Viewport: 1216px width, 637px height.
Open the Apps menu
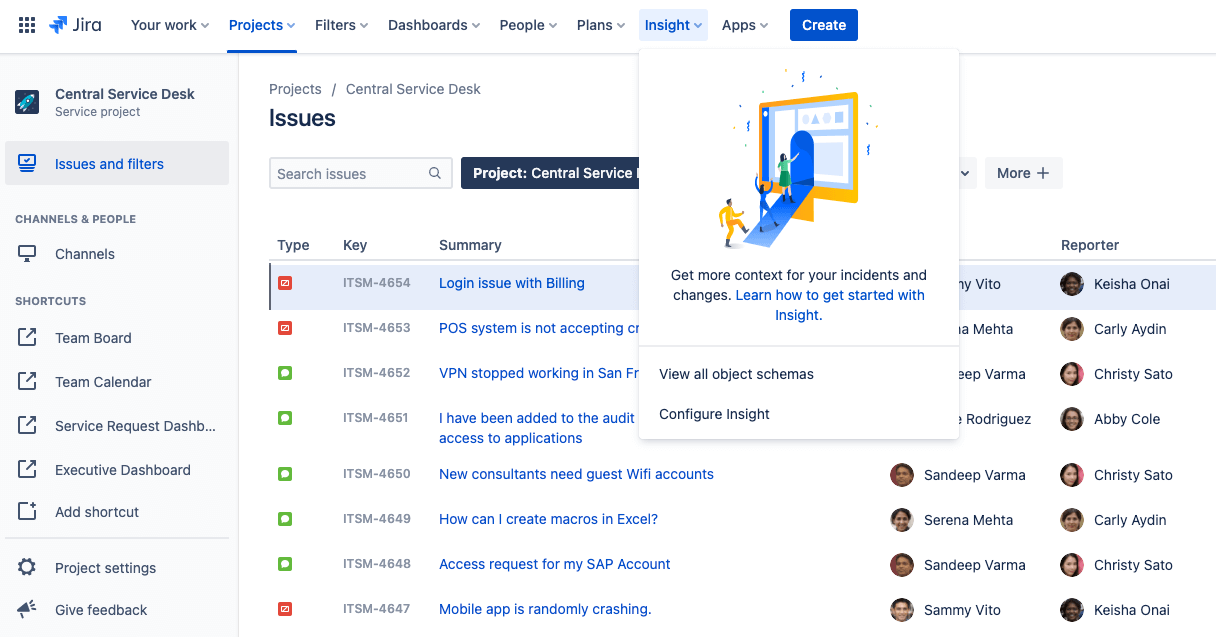point(743,25)
